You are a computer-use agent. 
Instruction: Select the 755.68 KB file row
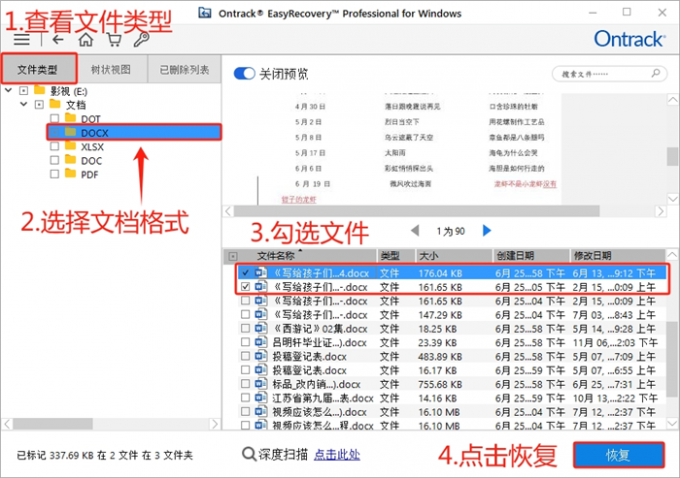[x=451, y=384]
